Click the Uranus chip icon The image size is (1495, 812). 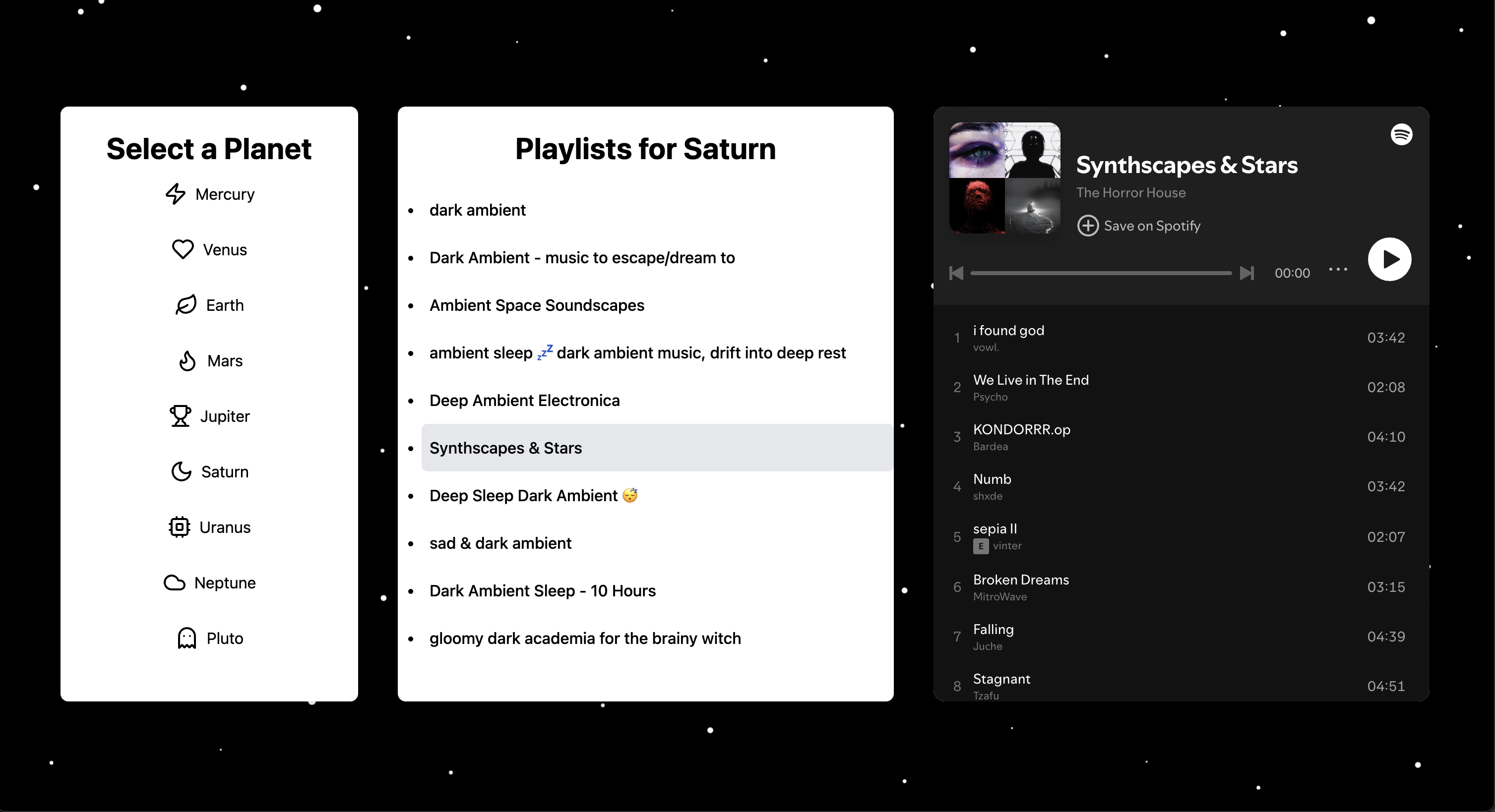[180, 527]
